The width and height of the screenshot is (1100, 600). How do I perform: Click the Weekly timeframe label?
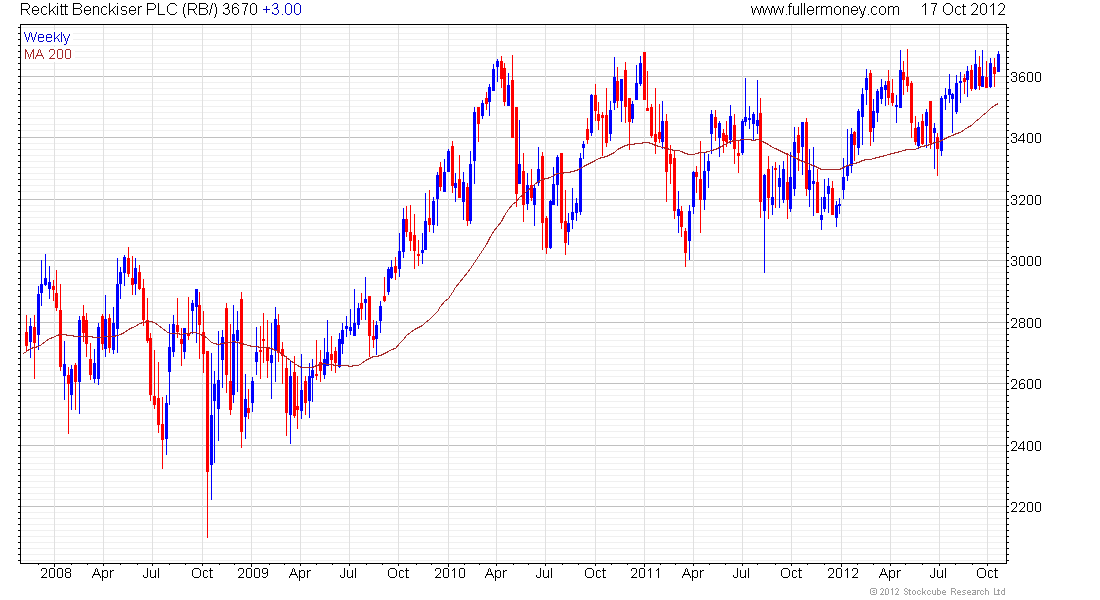pyautogui.click(x=47, y=37)
